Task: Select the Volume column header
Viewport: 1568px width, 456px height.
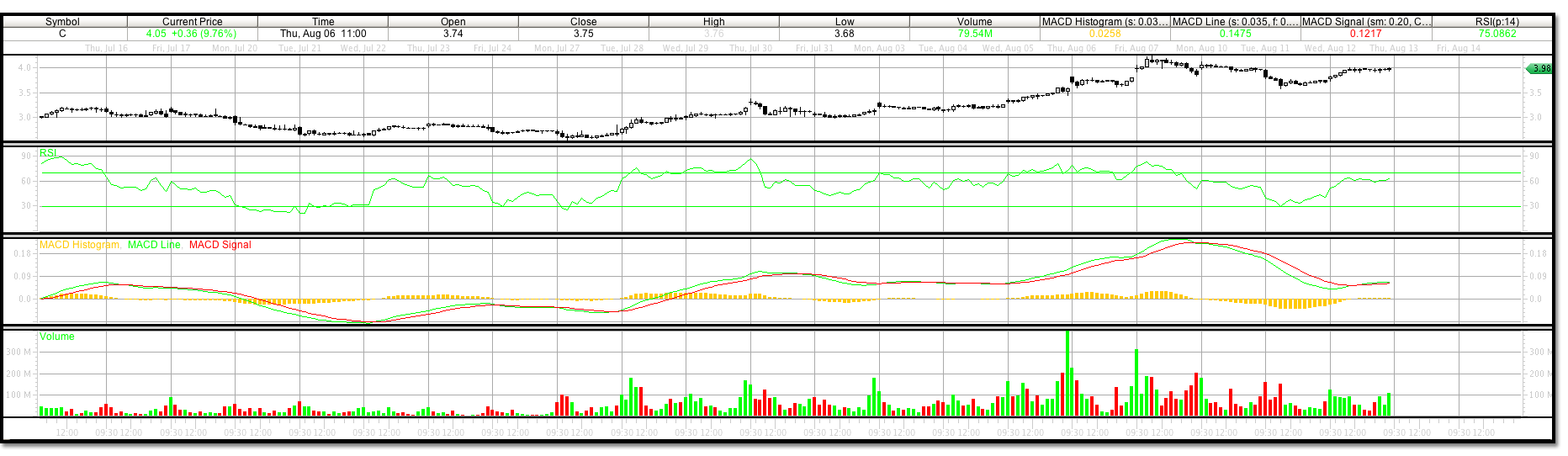Action: [x=974, y=22]
